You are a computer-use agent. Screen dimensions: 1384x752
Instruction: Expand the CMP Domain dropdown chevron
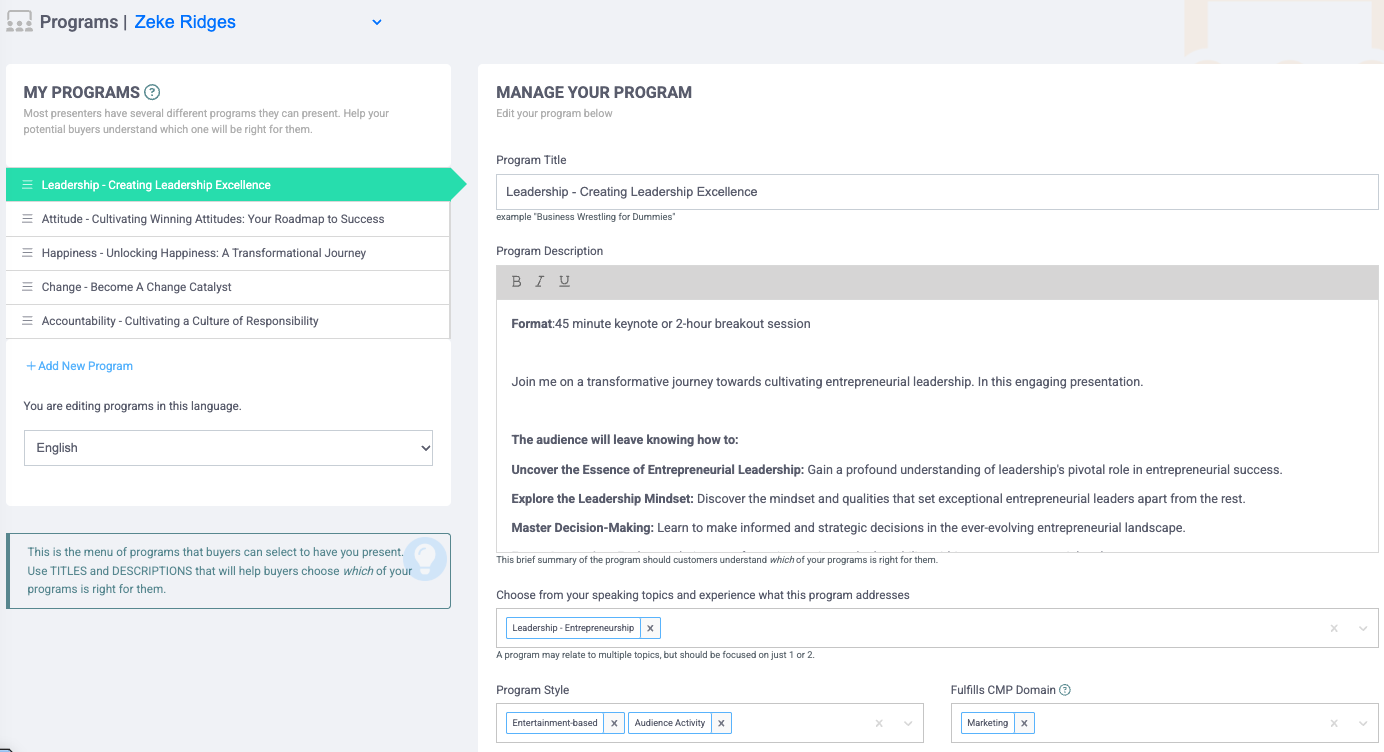1362,723
